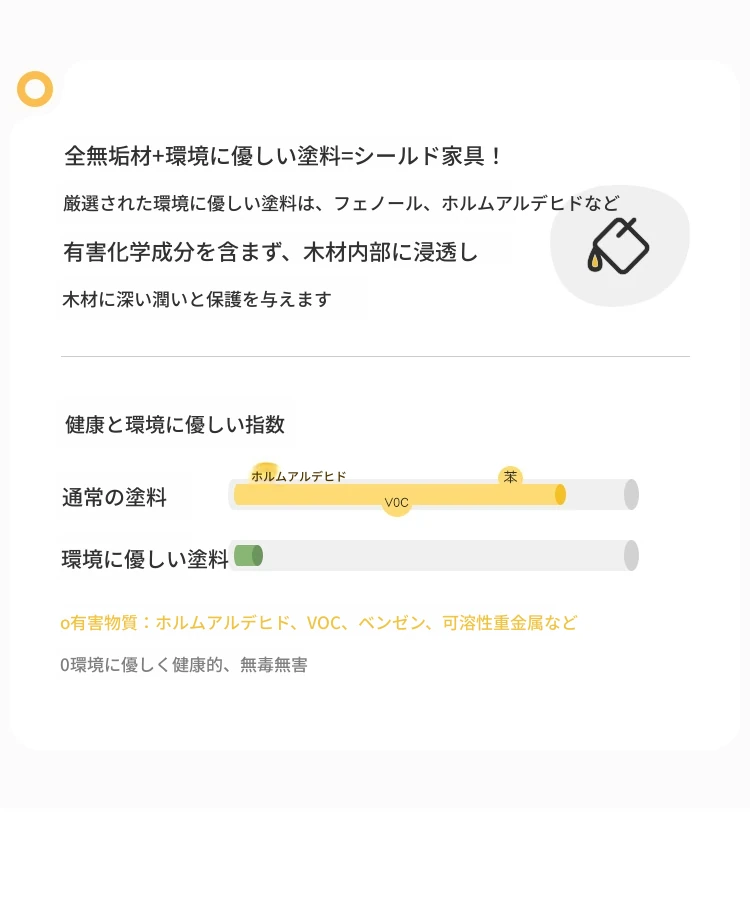Click the yellow bar end cap
The width and height of the screenshot is (750, 904).
click(x=560, y=495)
